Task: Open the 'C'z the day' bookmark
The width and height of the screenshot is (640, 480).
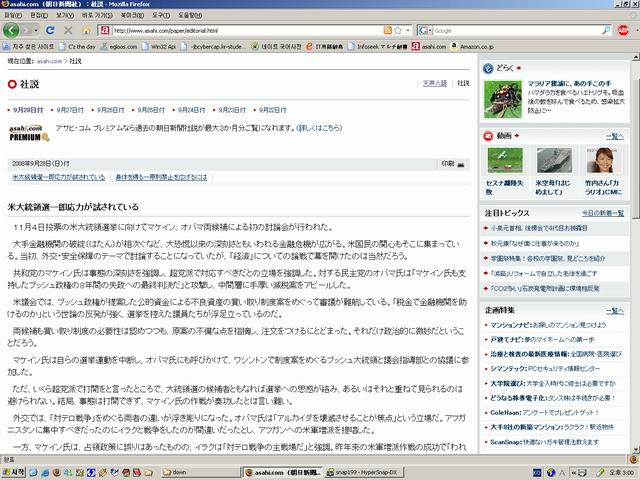Action: click(x=77, y=47)
